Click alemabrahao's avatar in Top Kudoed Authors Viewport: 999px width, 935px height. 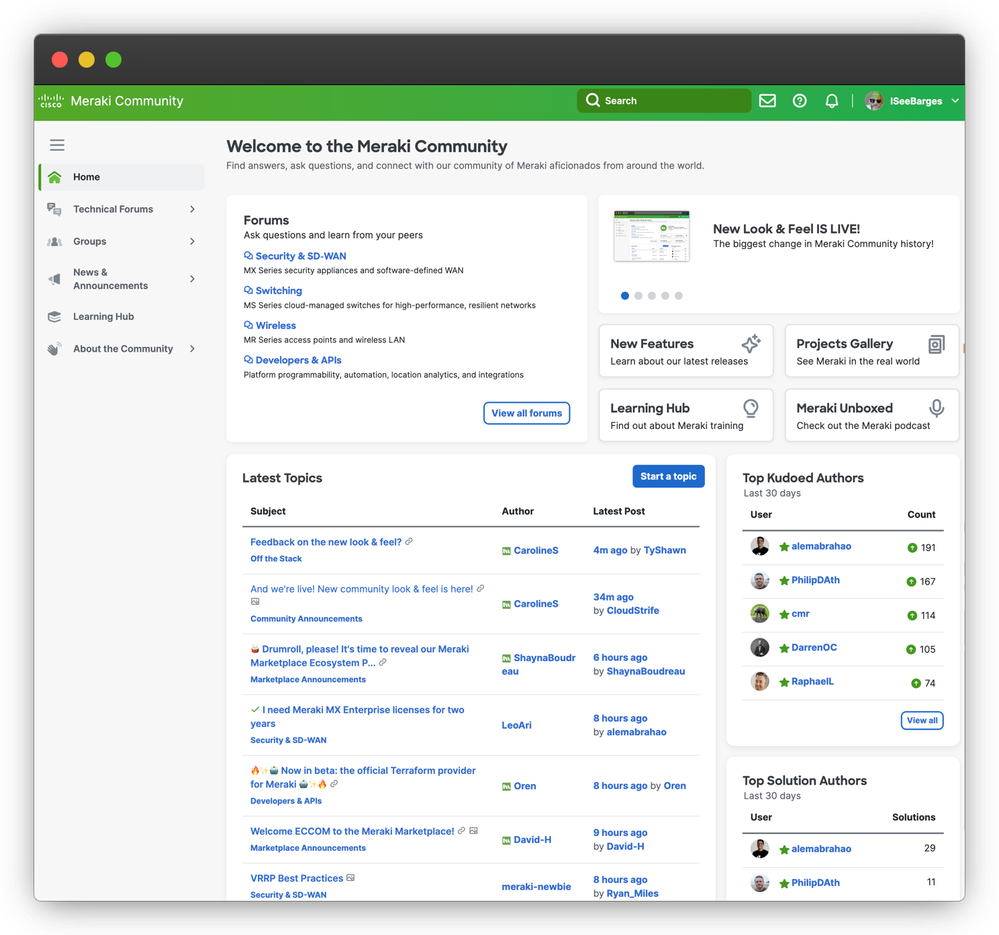[x=759, y=546]
